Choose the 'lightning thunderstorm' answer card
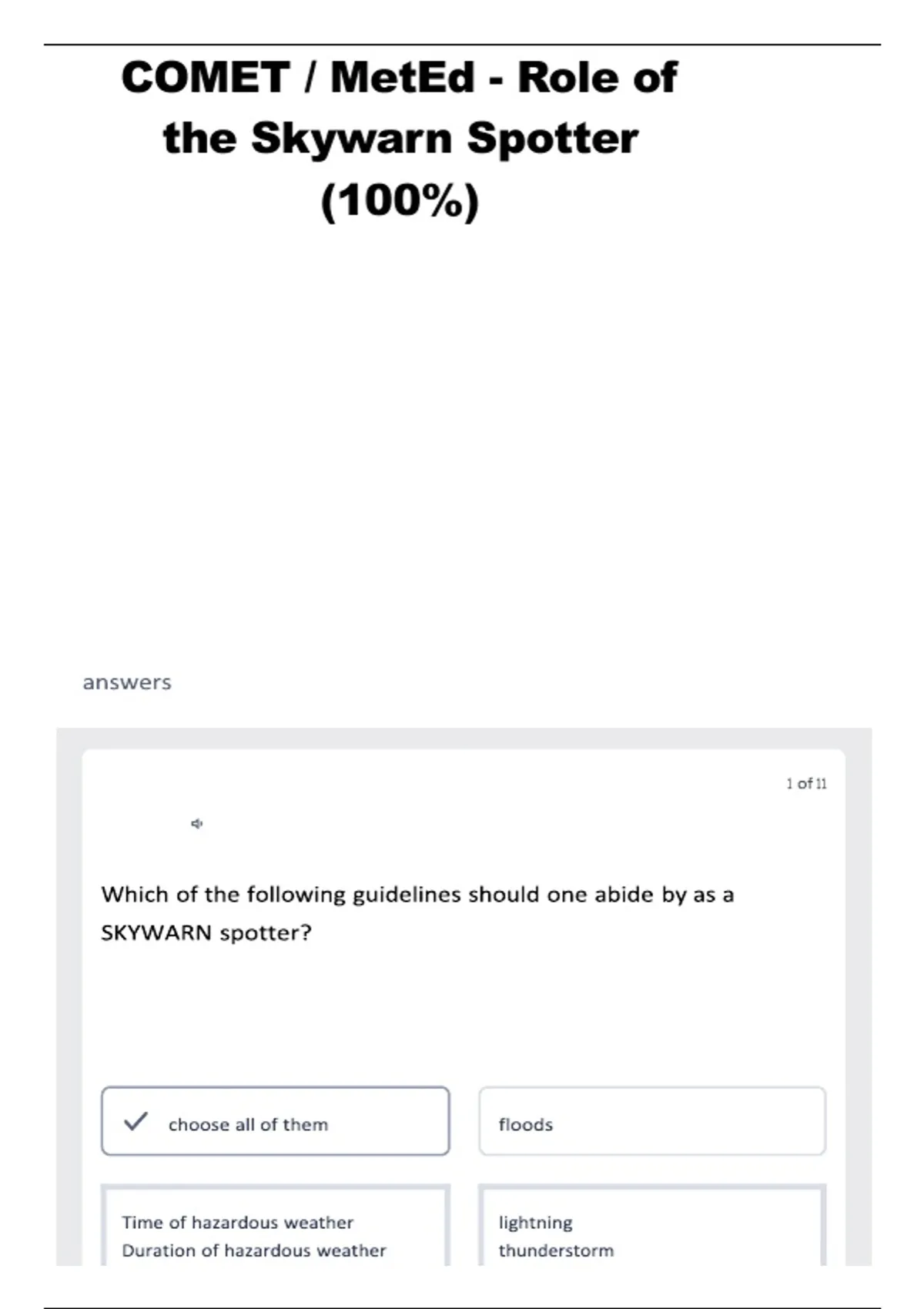Screen dimensions: 924x1309 (x=652, y=1226)
